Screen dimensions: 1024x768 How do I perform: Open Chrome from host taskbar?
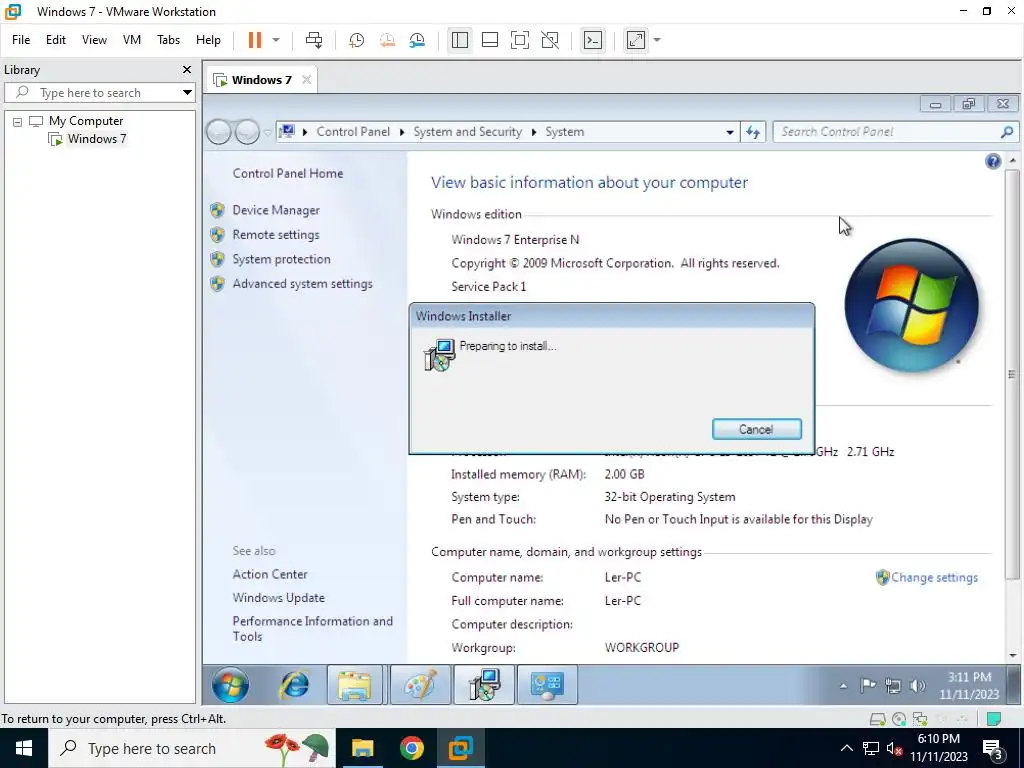click(411, 748)
